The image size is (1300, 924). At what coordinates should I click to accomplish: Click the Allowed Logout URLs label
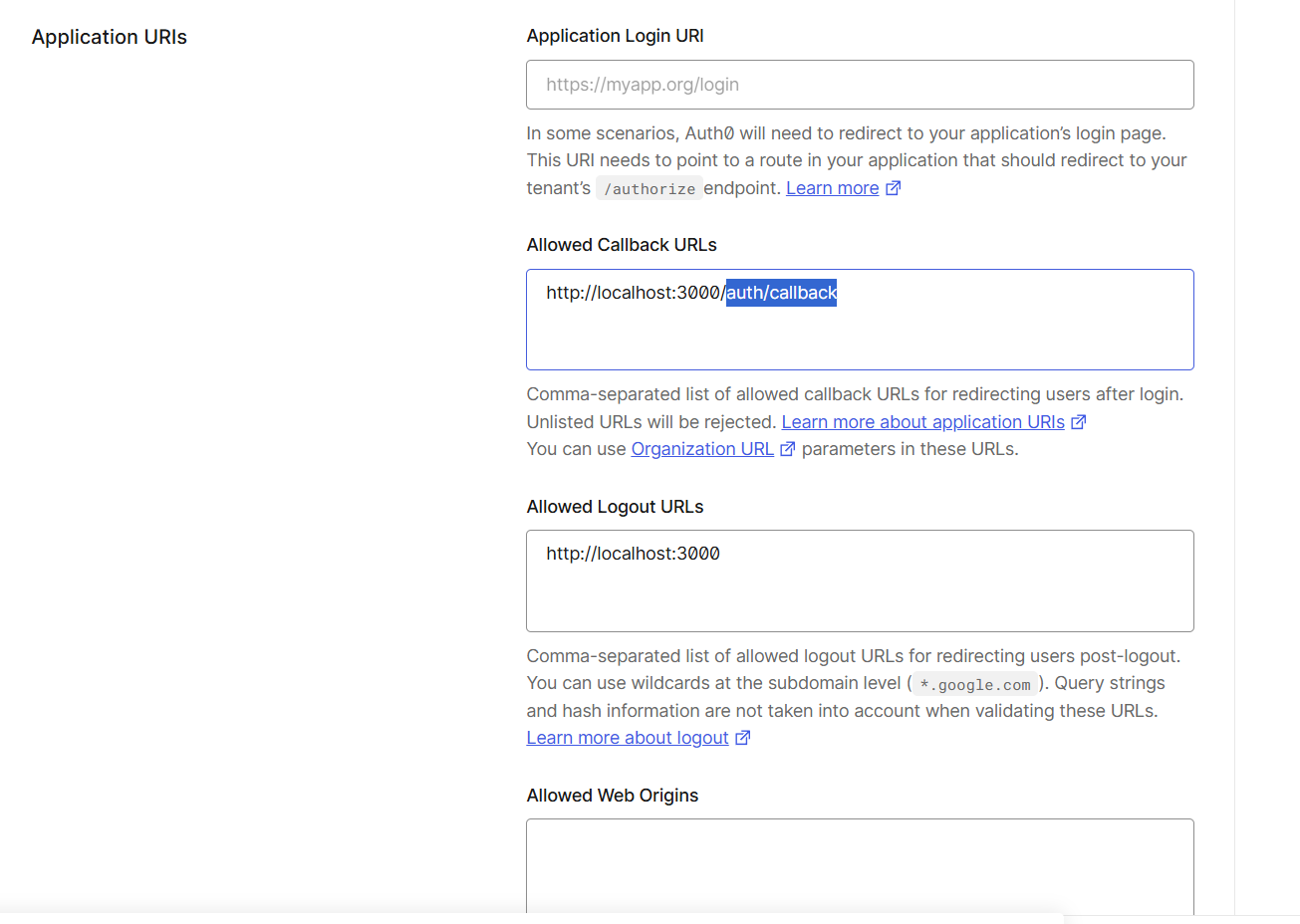pos(615,507)
